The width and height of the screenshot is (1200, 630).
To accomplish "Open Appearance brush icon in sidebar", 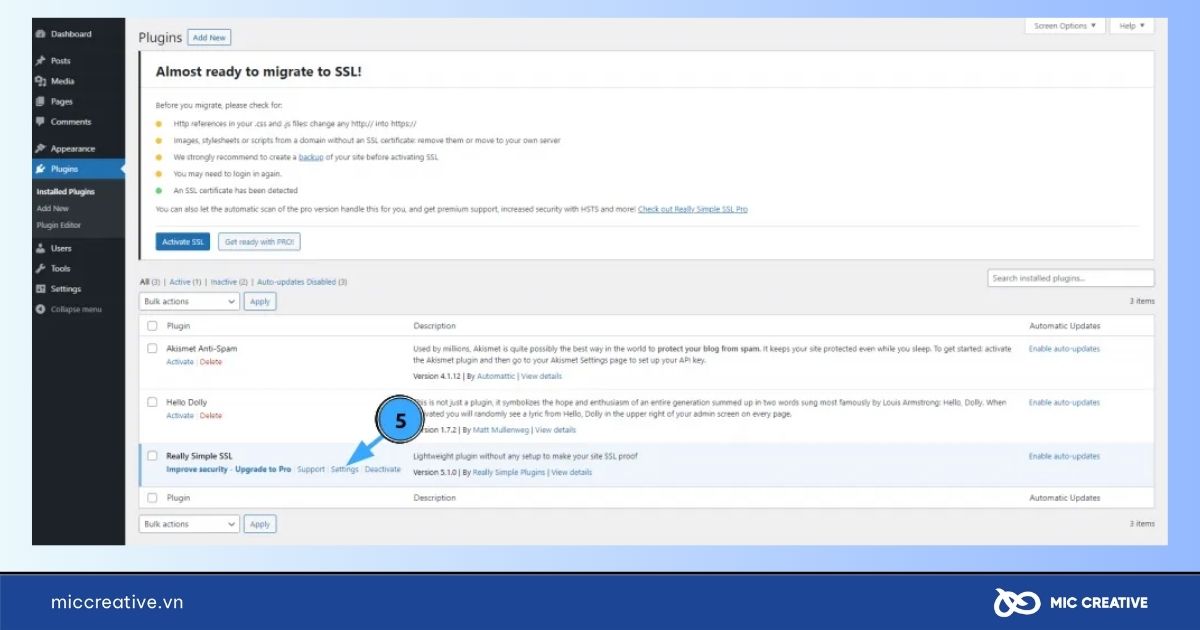I will tap(40, 148).
